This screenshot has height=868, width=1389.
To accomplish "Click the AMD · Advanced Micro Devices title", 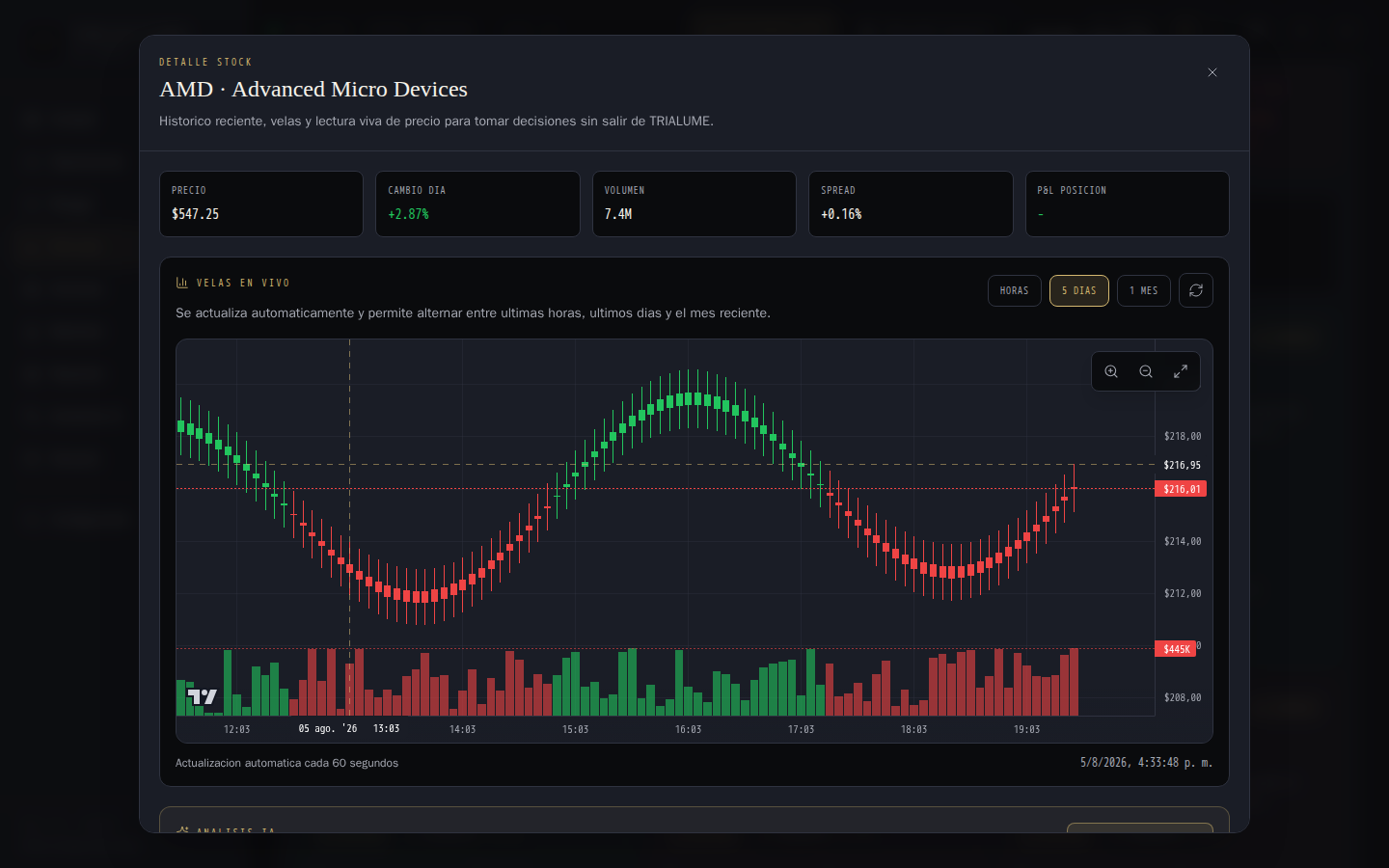I will tap(313, 89).
